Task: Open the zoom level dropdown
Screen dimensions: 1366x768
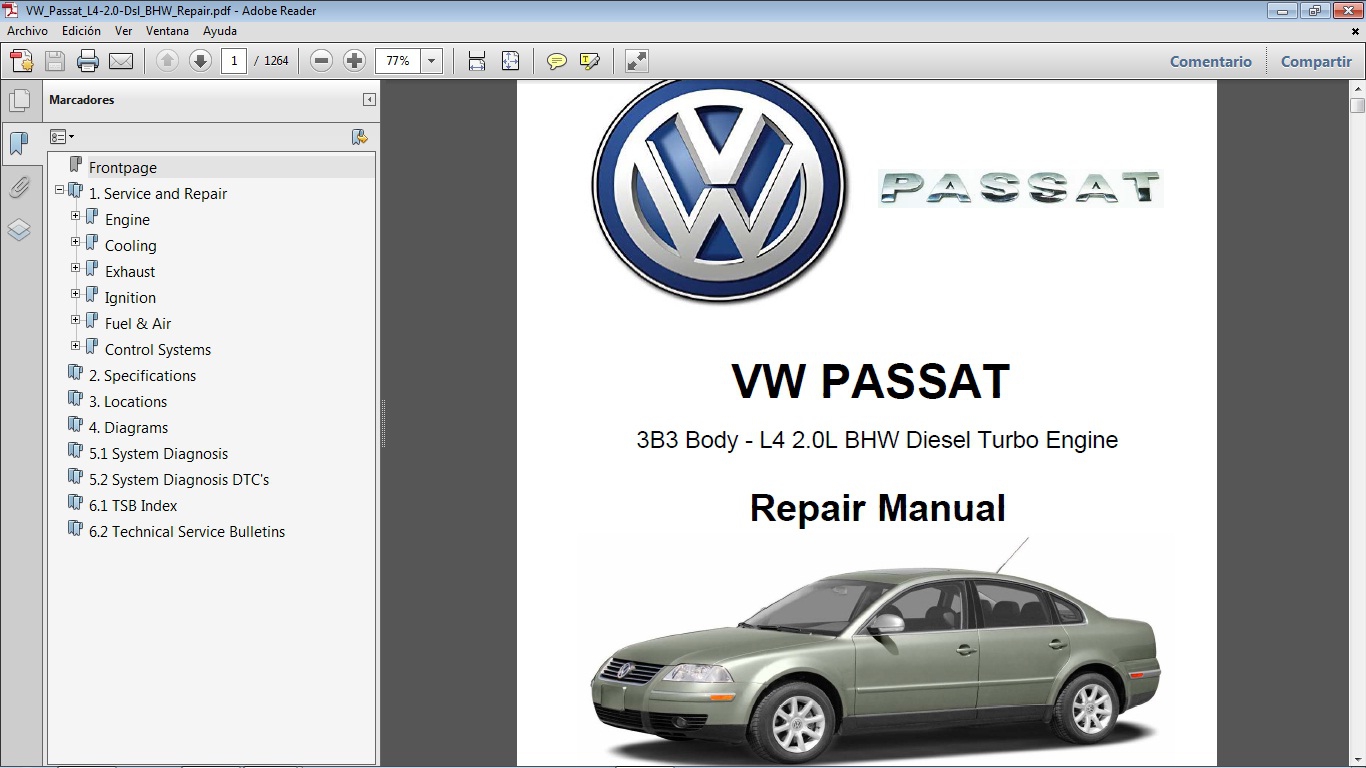Action: tap(431, 60)
